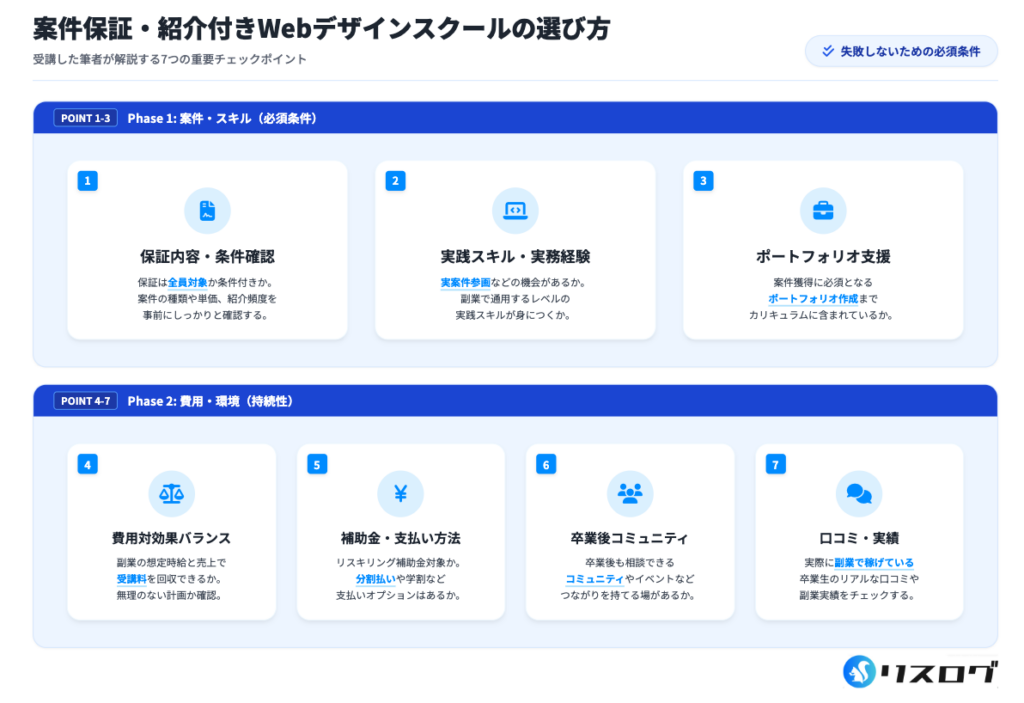This screenshot has width=1024, height=703.
Task: Click the 失敗しないための必須条件 button
Action: (901, 51)
